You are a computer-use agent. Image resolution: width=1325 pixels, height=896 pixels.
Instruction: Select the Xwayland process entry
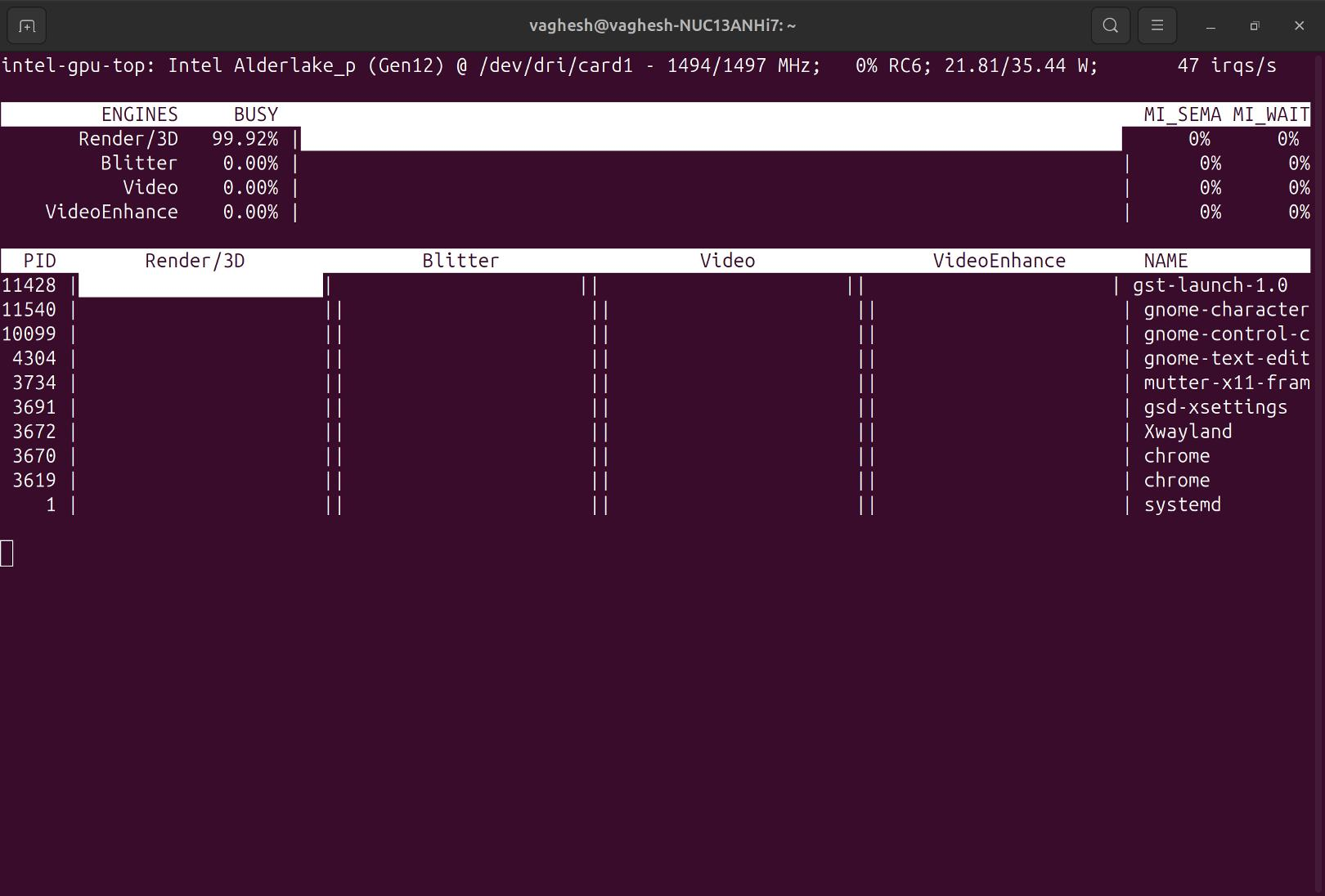click(x=1186, y=432)
